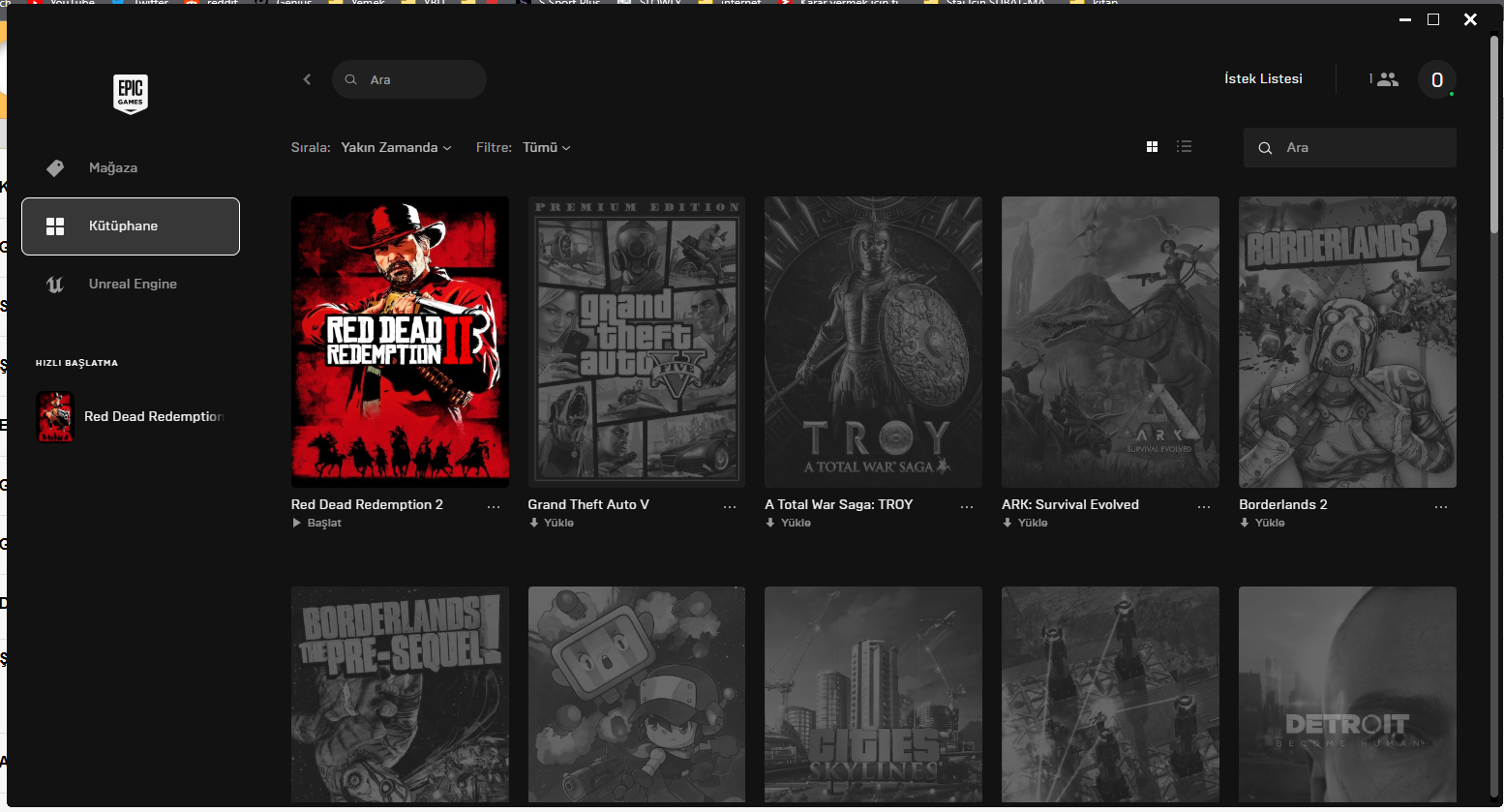Go back with the left arrow
1504x812 pixels.
tap(307, 79)
